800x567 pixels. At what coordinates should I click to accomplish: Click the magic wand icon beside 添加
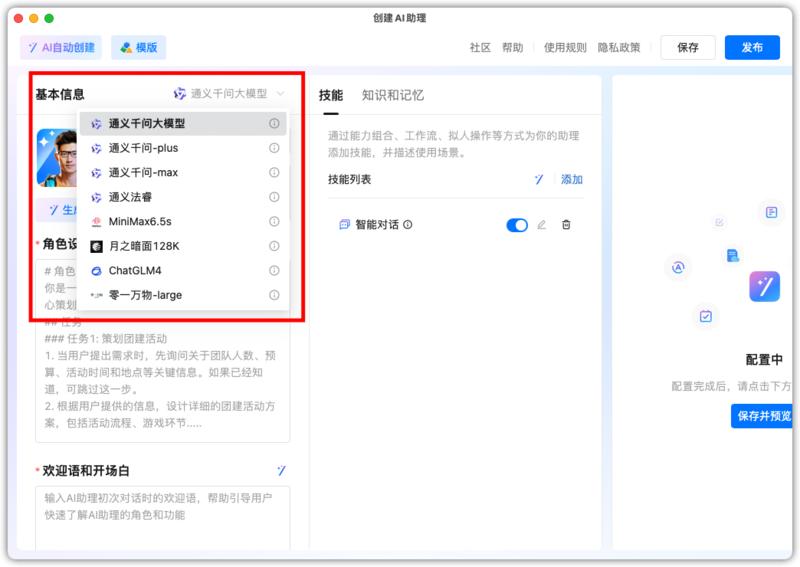coord(539,179)
